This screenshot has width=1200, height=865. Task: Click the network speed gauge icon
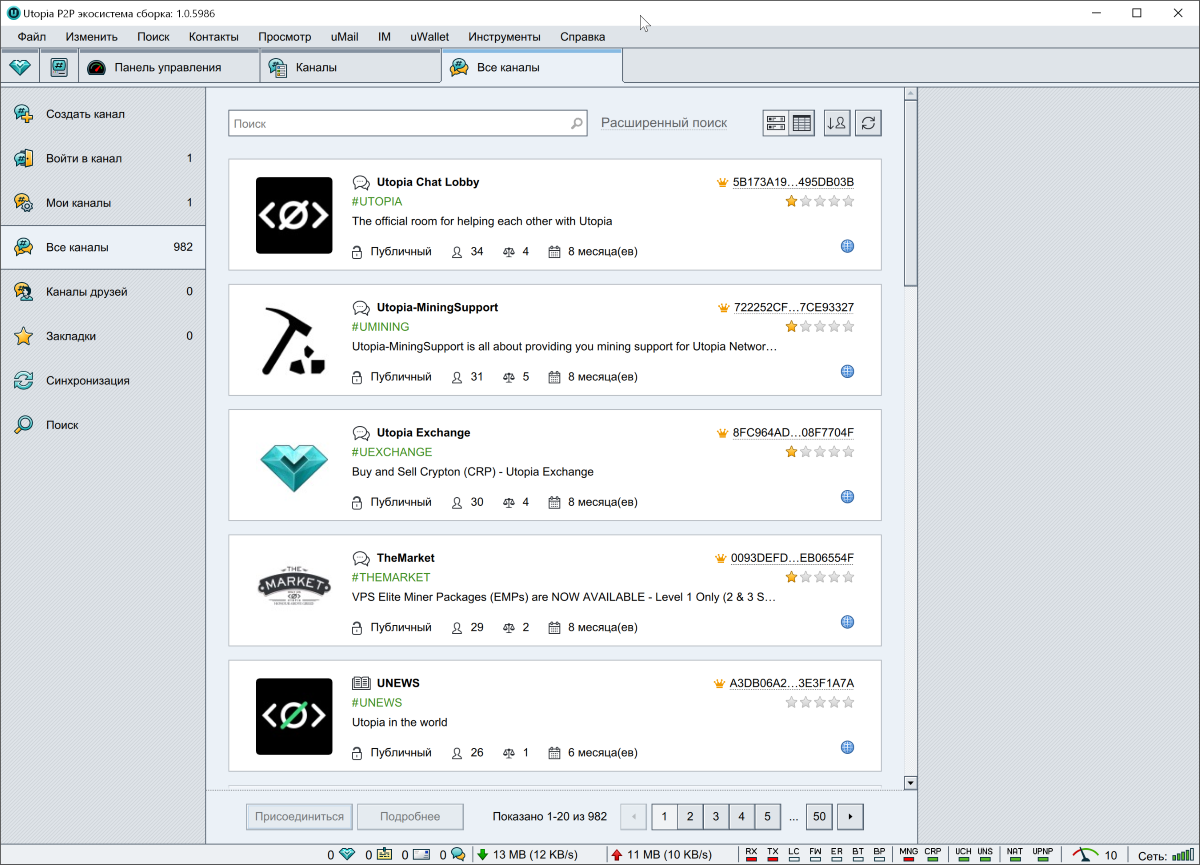[x=1085, y=854]
